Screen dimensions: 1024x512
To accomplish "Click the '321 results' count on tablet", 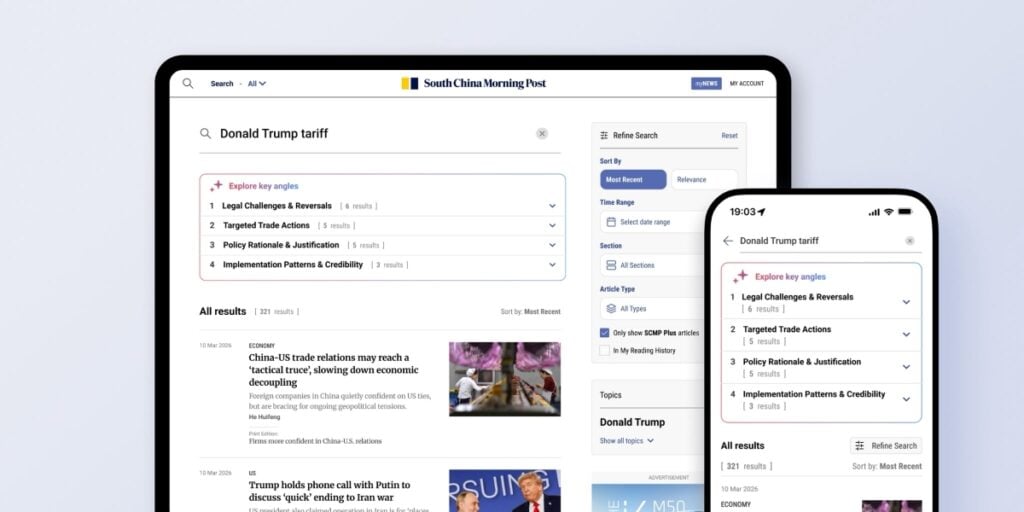I will pyautogui.click(x=277, y=312).
